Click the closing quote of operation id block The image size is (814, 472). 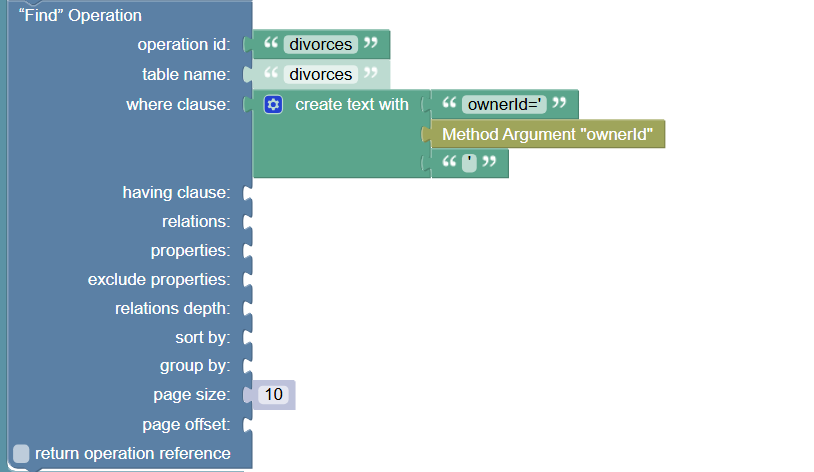pos(370,42)
